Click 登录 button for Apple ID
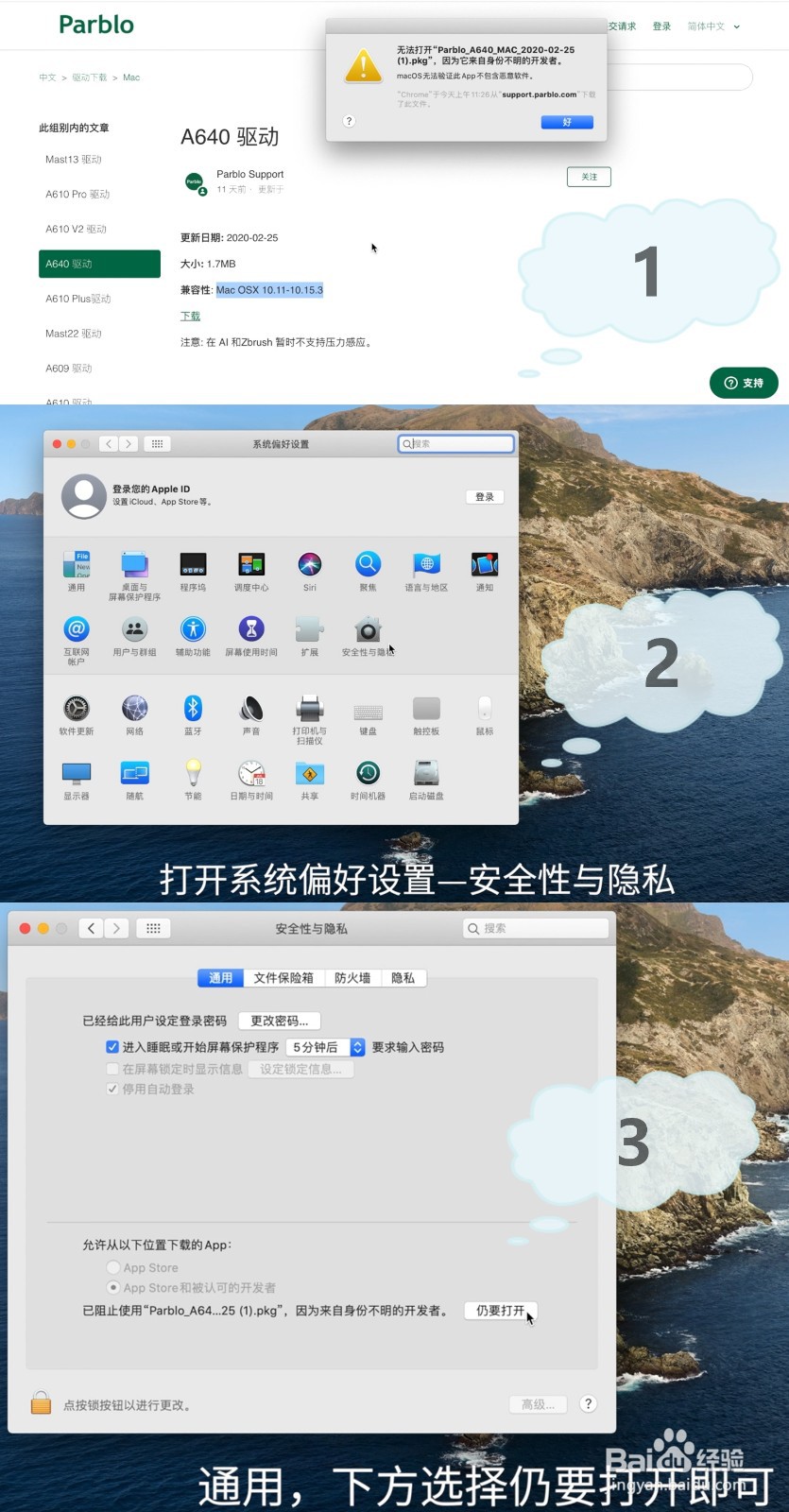789x1512 pixels. pyautogui.click(x=485, y=496)
